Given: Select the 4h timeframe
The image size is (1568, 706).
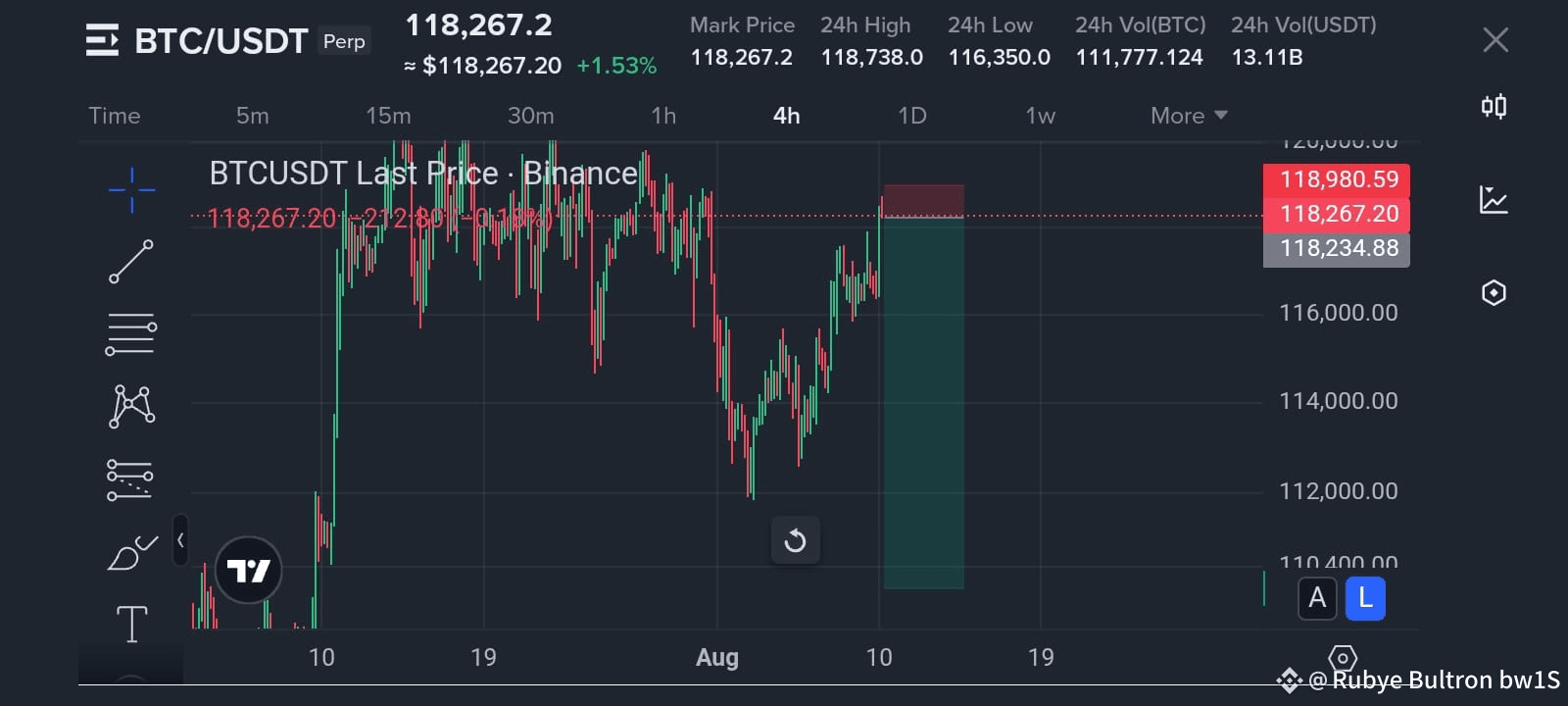Looking at the screenshot, I should [x=786, y=116].
